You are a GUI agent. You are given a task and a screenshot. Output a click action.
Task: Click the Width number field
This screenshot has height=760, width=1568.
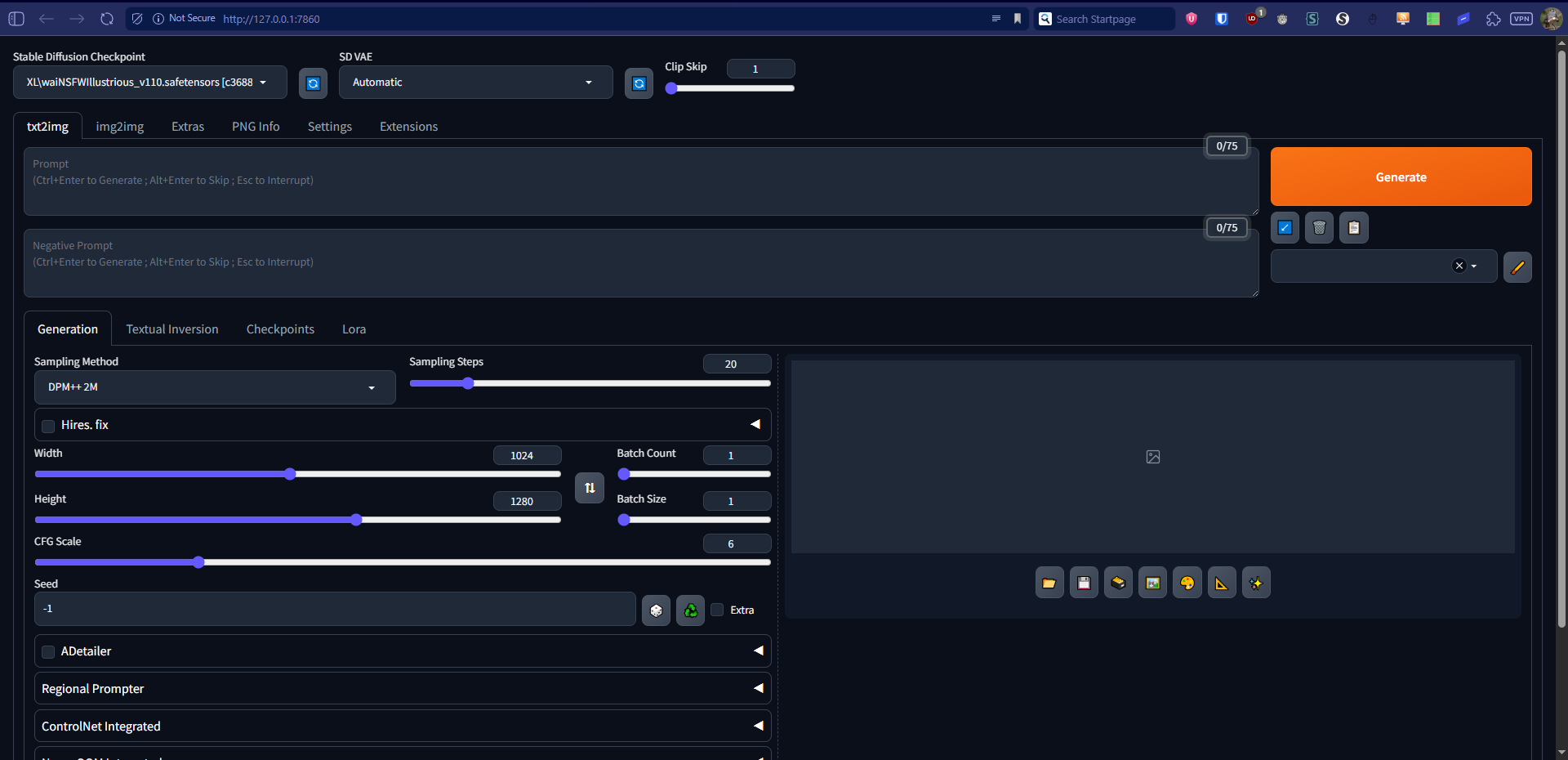(528, 455)
